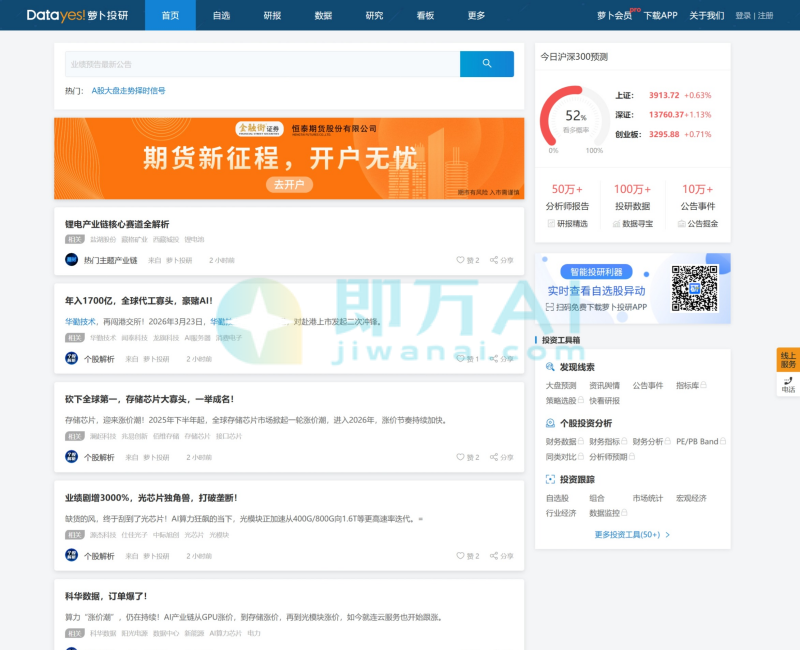Click the 数据寻宝 chart icon
Viewport: 800px width, 650px height.
[x=616, y=223]
